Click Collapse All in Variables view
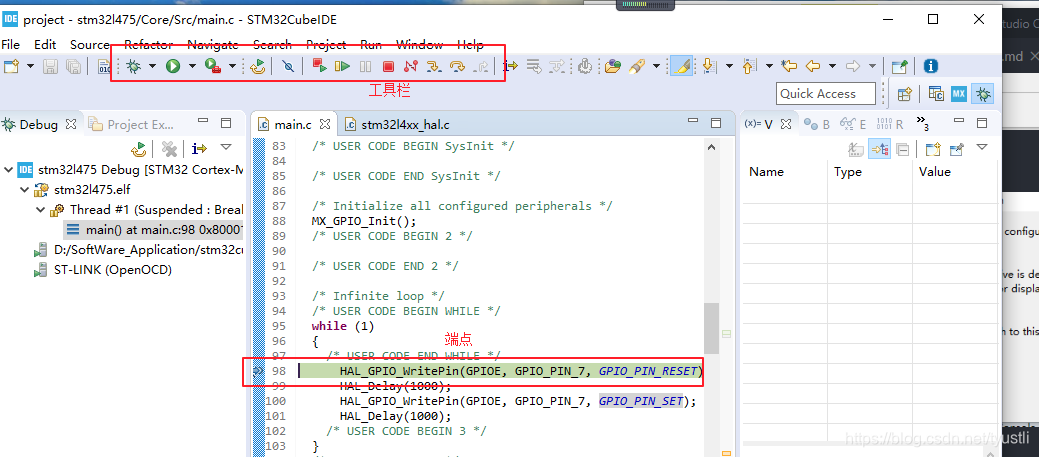1039x457 pixels. click(902, 150)
